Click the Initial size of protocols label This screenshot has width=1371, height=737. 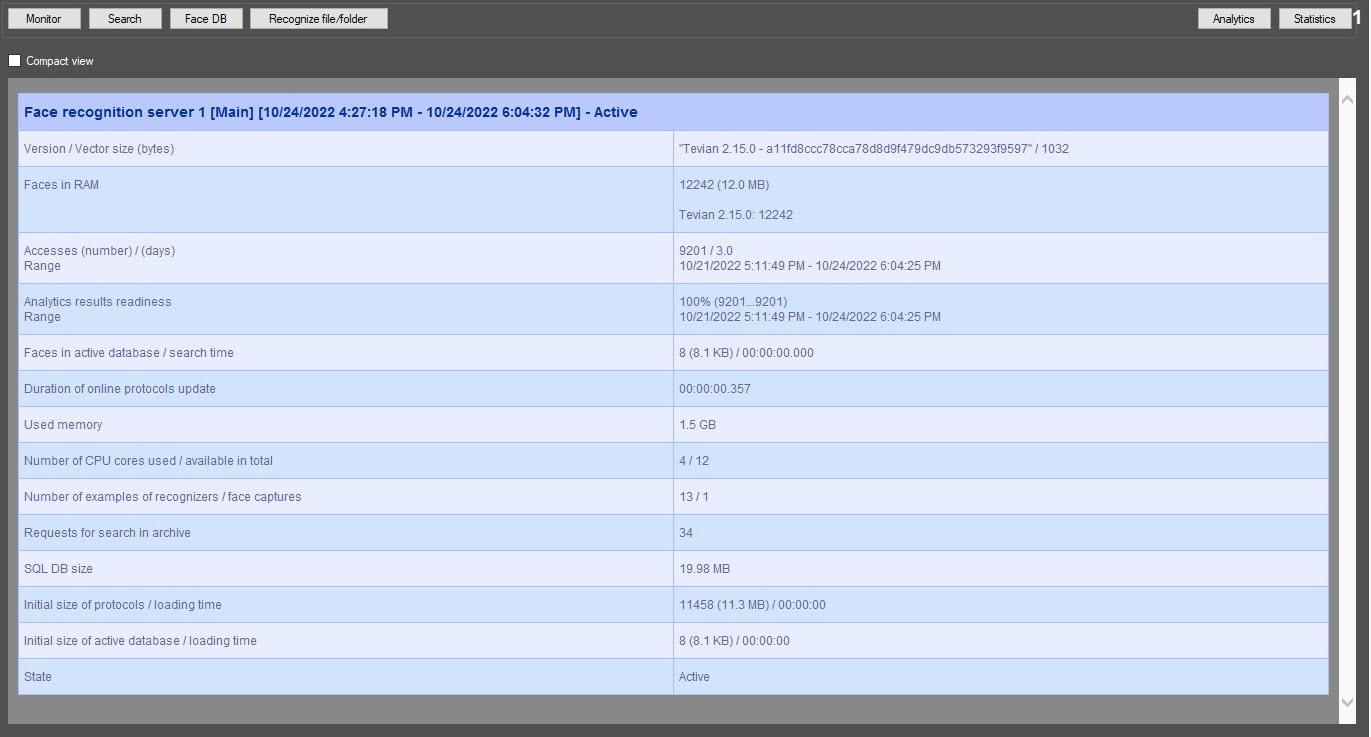123,605
